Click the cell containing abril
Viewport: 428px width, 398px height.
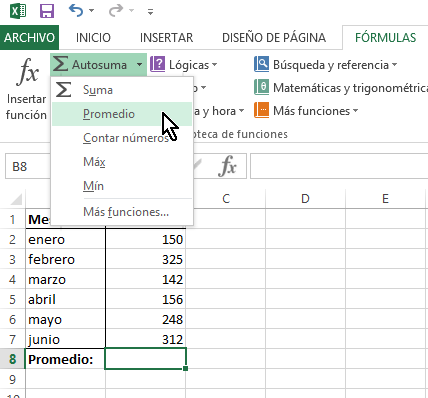(65, 299)
